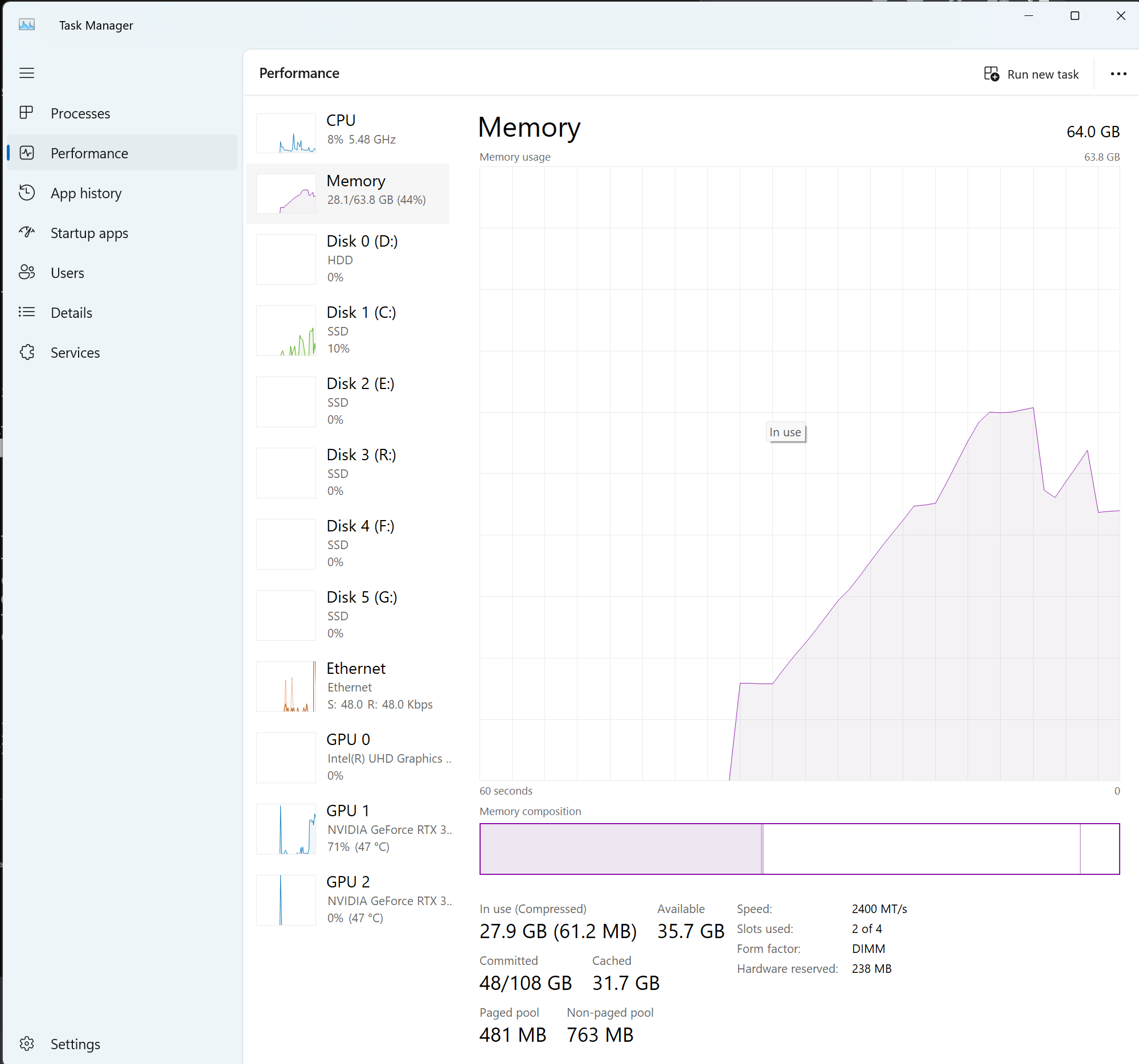
Task: Open the three-dots more options menu
Action: (1118, 74)
